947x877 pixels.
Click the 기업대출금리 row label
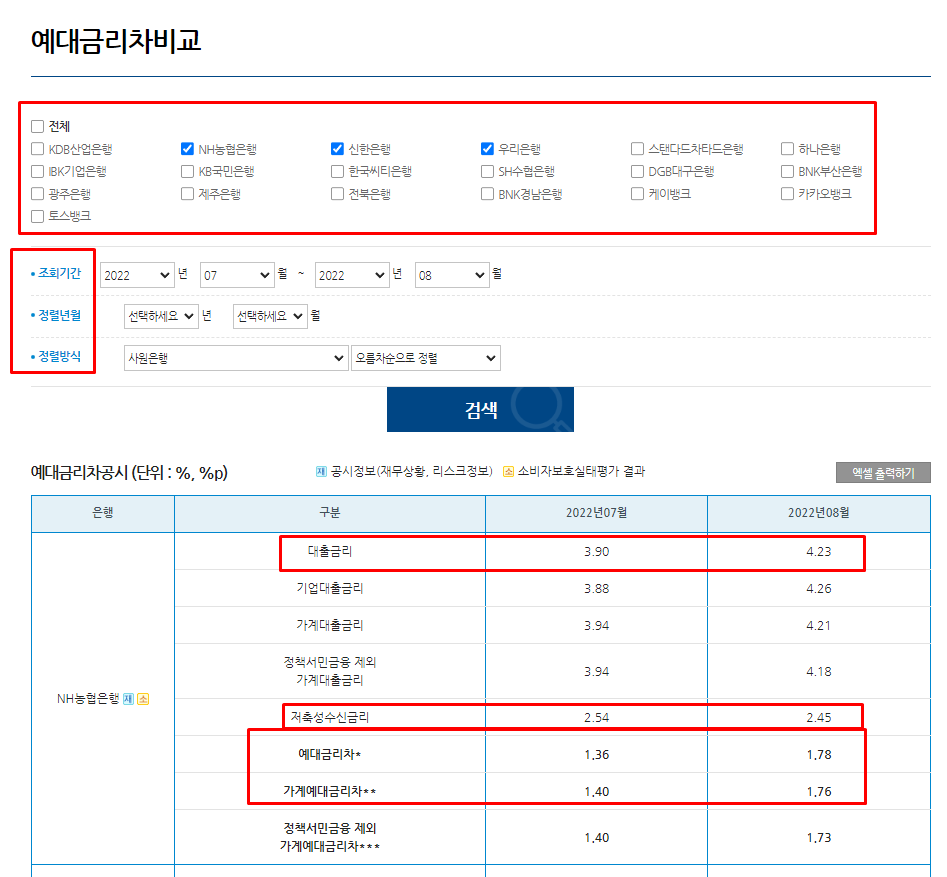[330, 588]
